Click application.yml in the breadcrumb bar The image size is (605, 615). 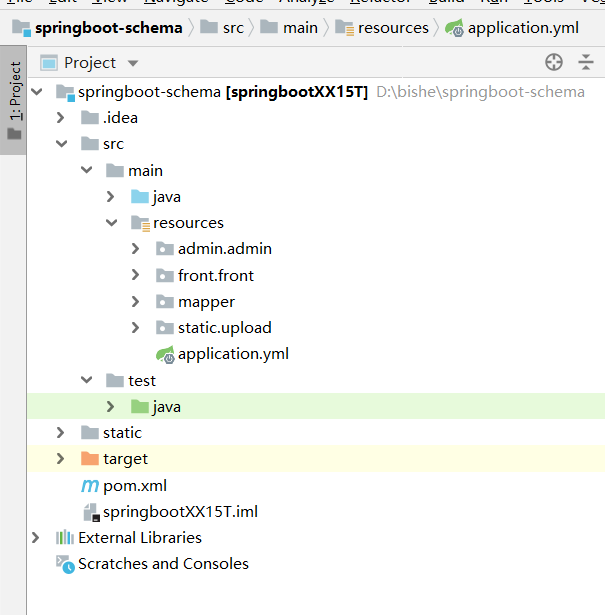coord(522,28)
